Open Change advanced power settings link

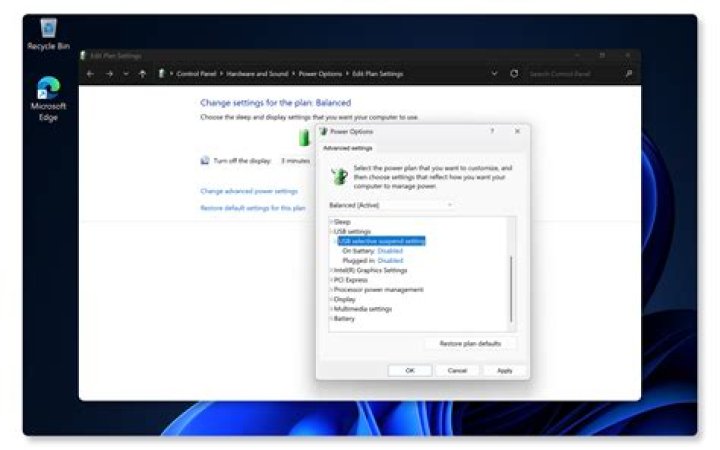249,191
